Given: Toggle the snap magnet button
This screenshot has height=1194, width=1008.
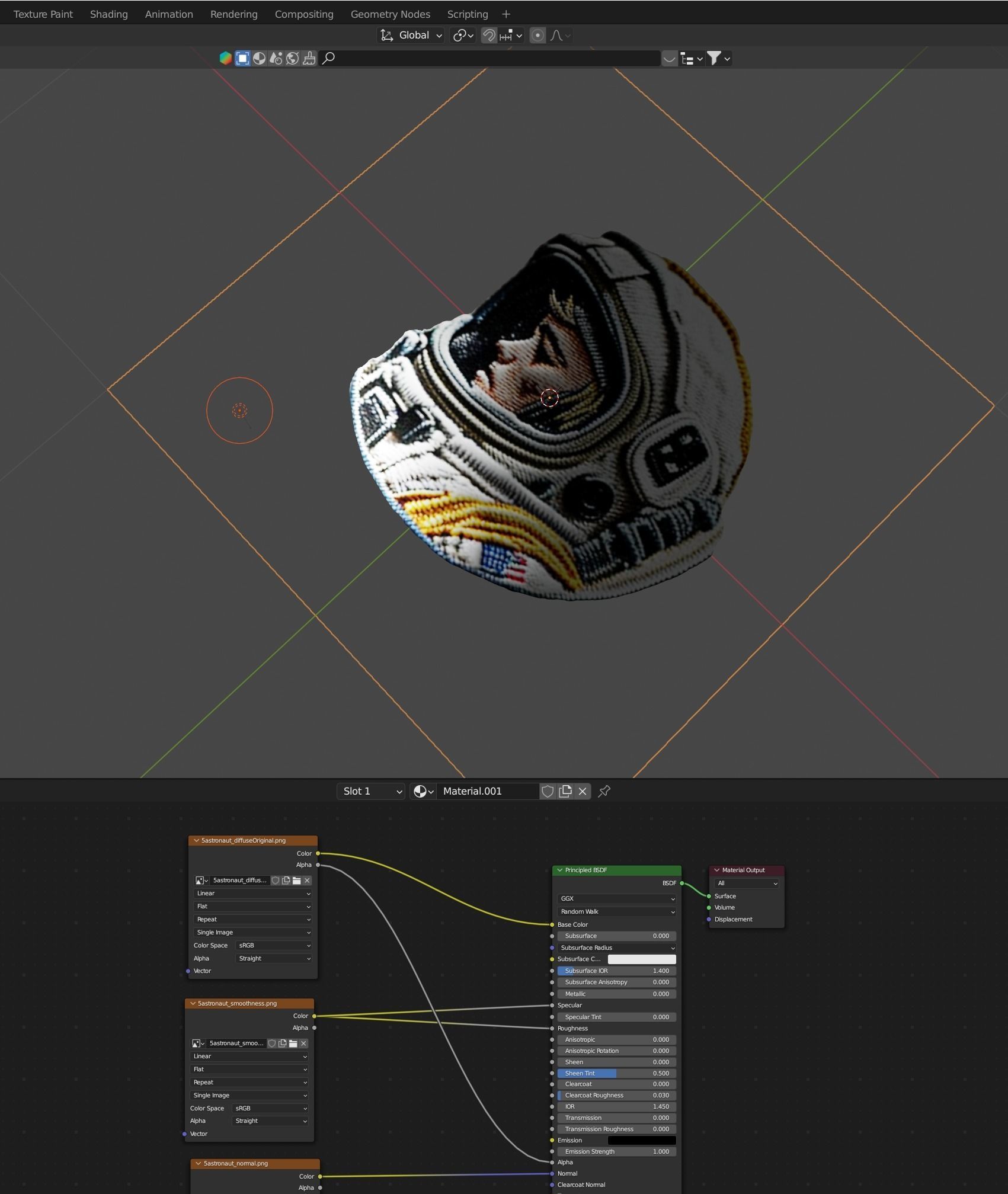Looking at the screenshot, I should click(489, 36).
